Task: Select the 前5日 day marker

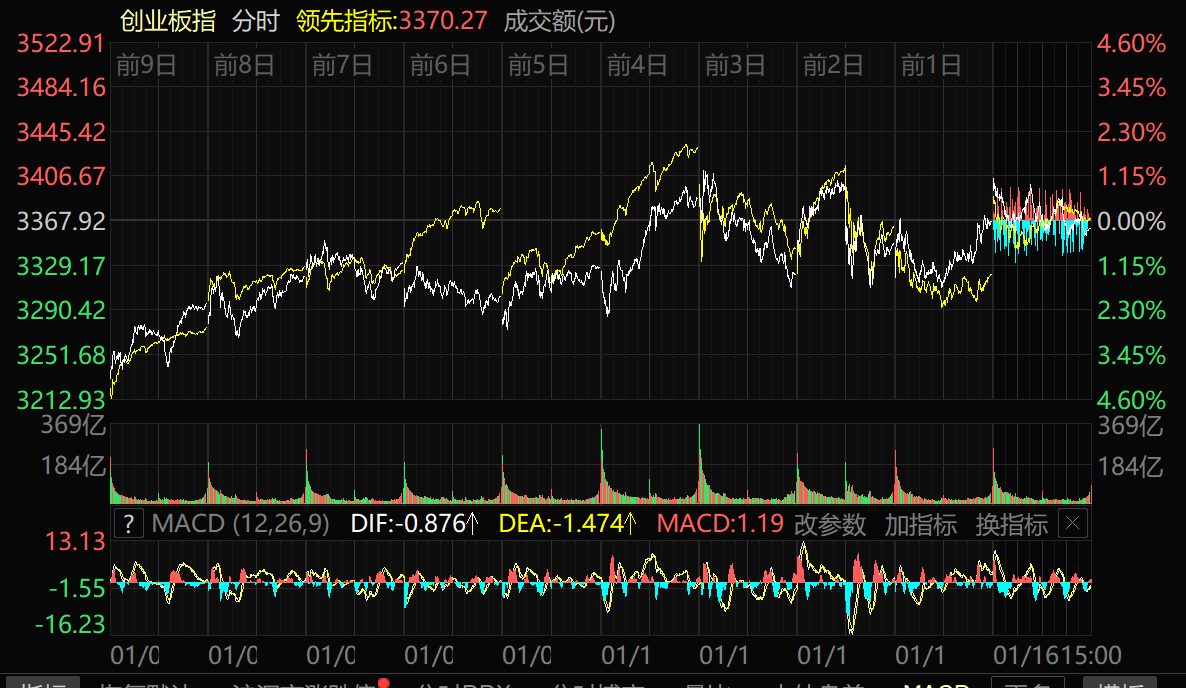Action: tap(539, 66)
